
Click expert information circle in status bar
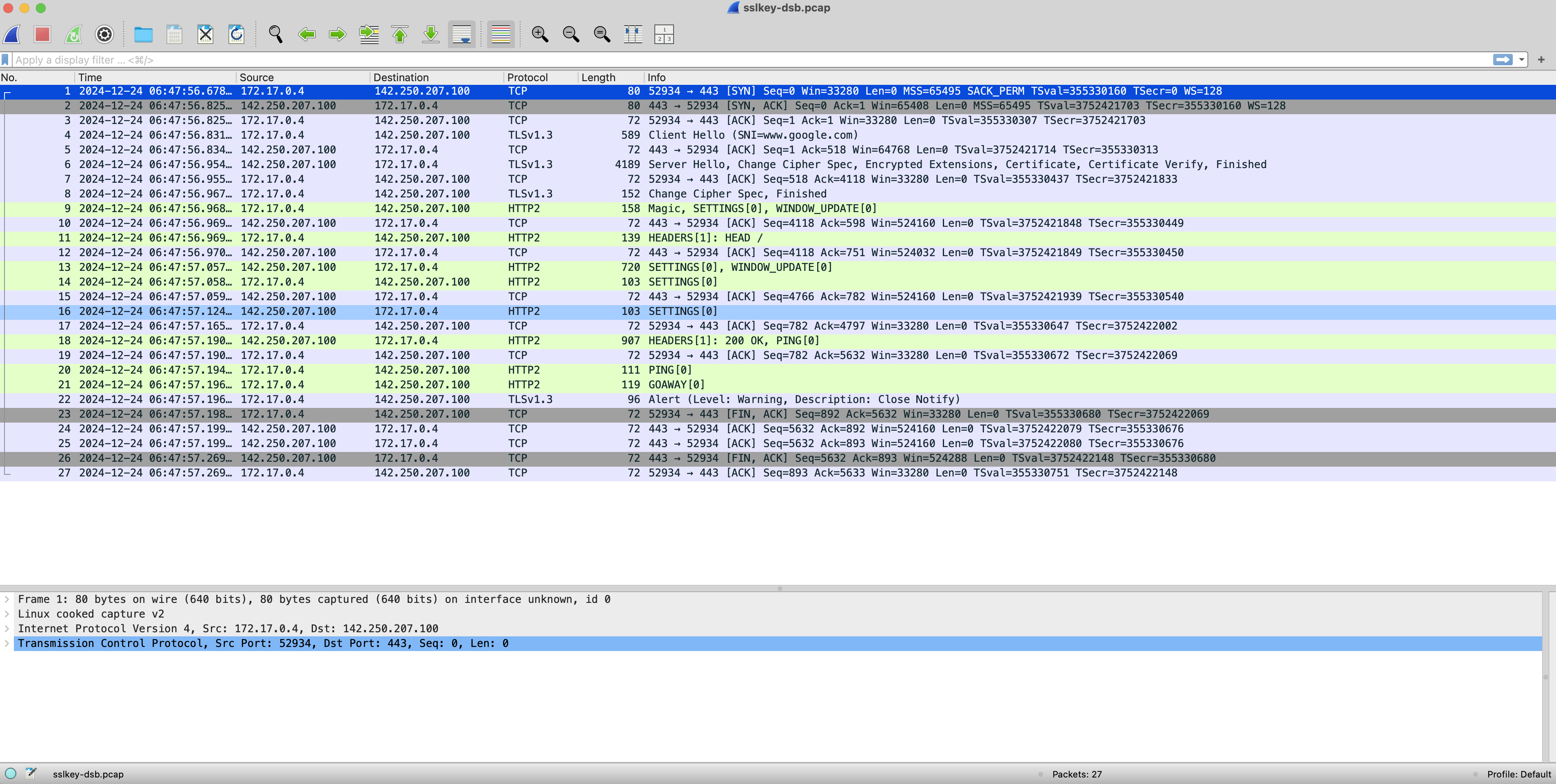click(10, 773)
